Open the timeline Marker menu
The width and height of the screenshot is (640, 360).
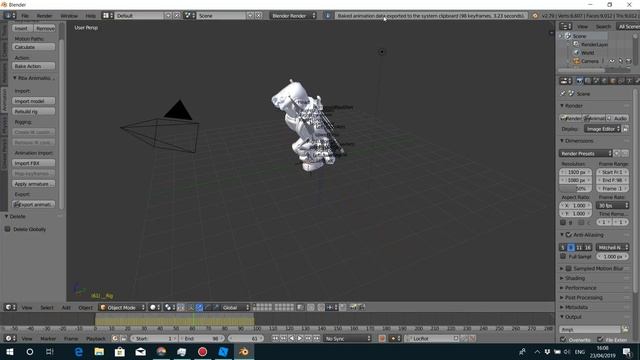pos(48,338)
